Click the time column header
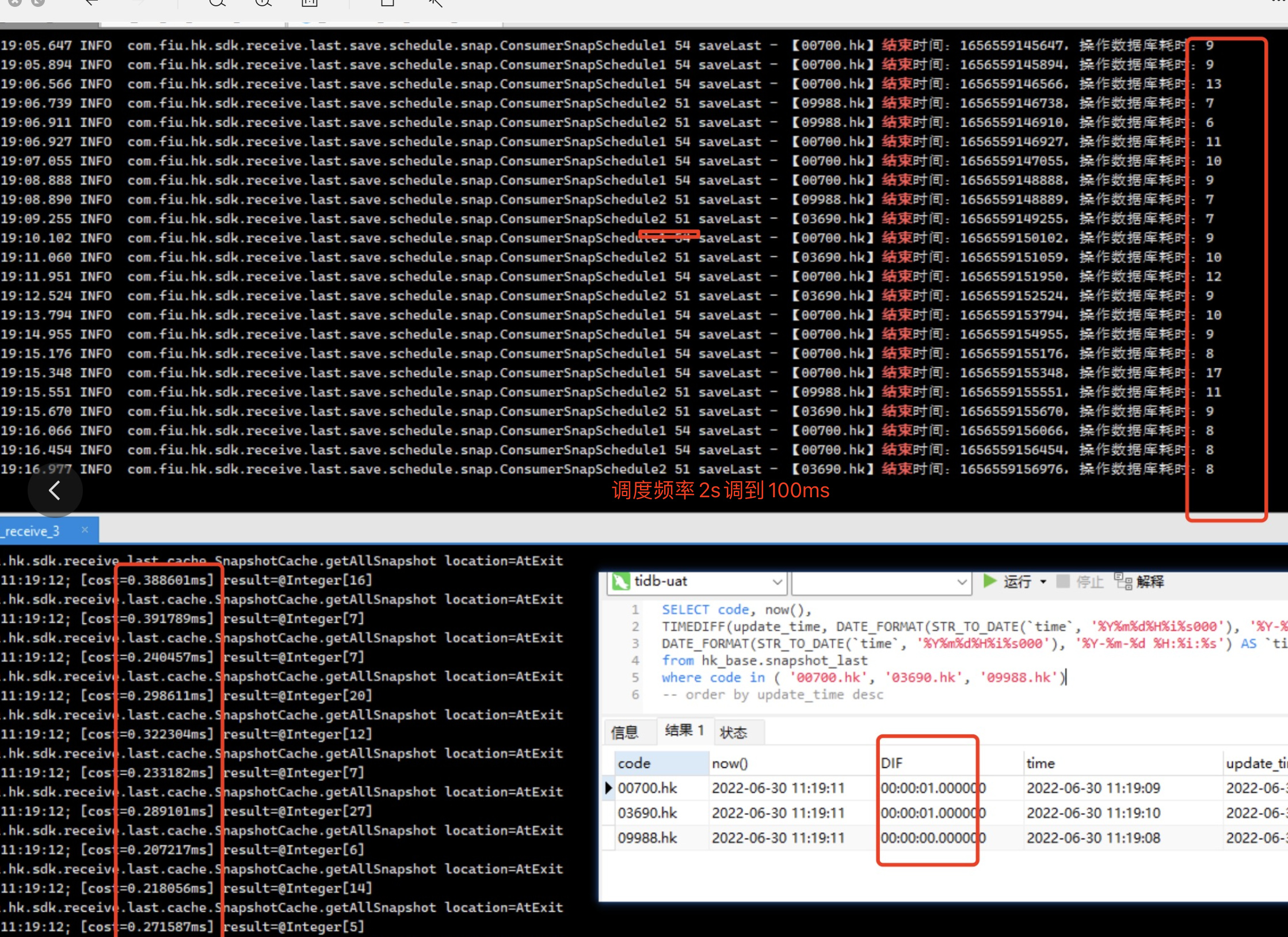 tap(1123, 763)
